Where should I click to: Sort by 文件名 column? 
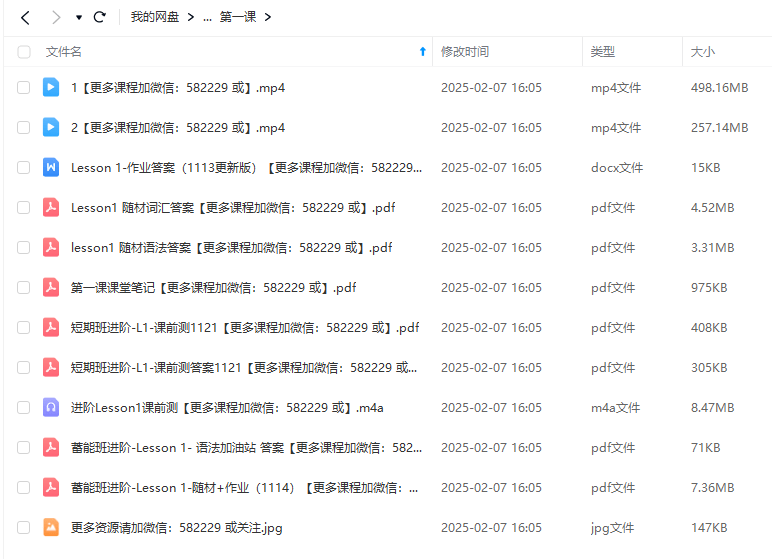coord(64,52)
